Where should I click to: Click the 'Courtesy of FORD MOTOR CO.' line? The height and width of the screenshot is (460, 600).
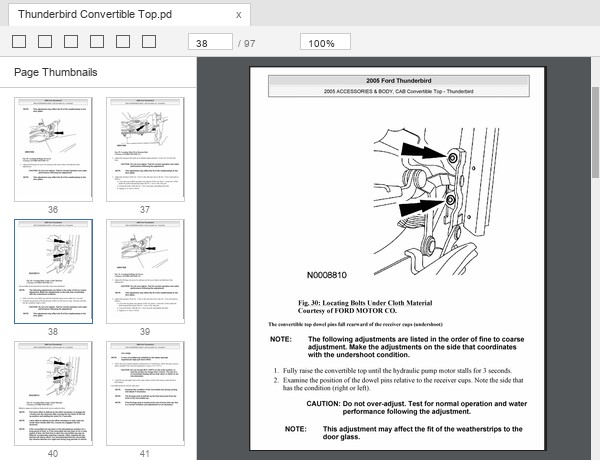click(x=347, y=311)
